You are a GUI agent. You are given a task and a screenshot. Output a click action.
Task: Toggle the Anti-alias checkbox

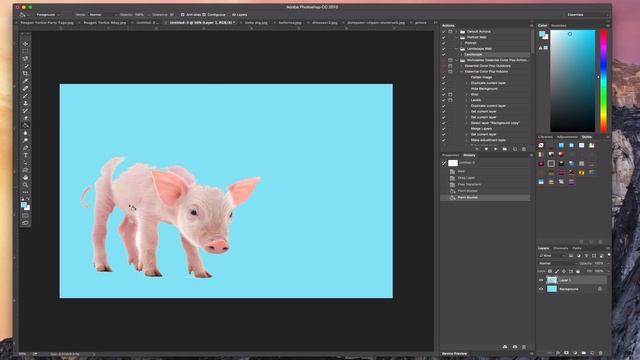(182, 15)
